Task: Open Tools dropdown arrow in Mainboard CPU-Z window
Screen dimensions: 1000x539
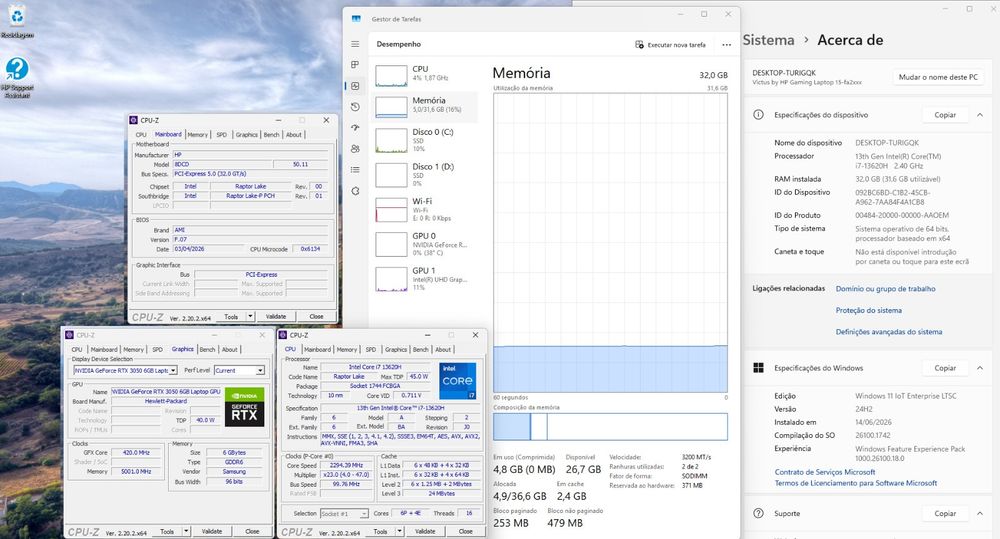Action: pyautogui.click(x=251, y=316)
